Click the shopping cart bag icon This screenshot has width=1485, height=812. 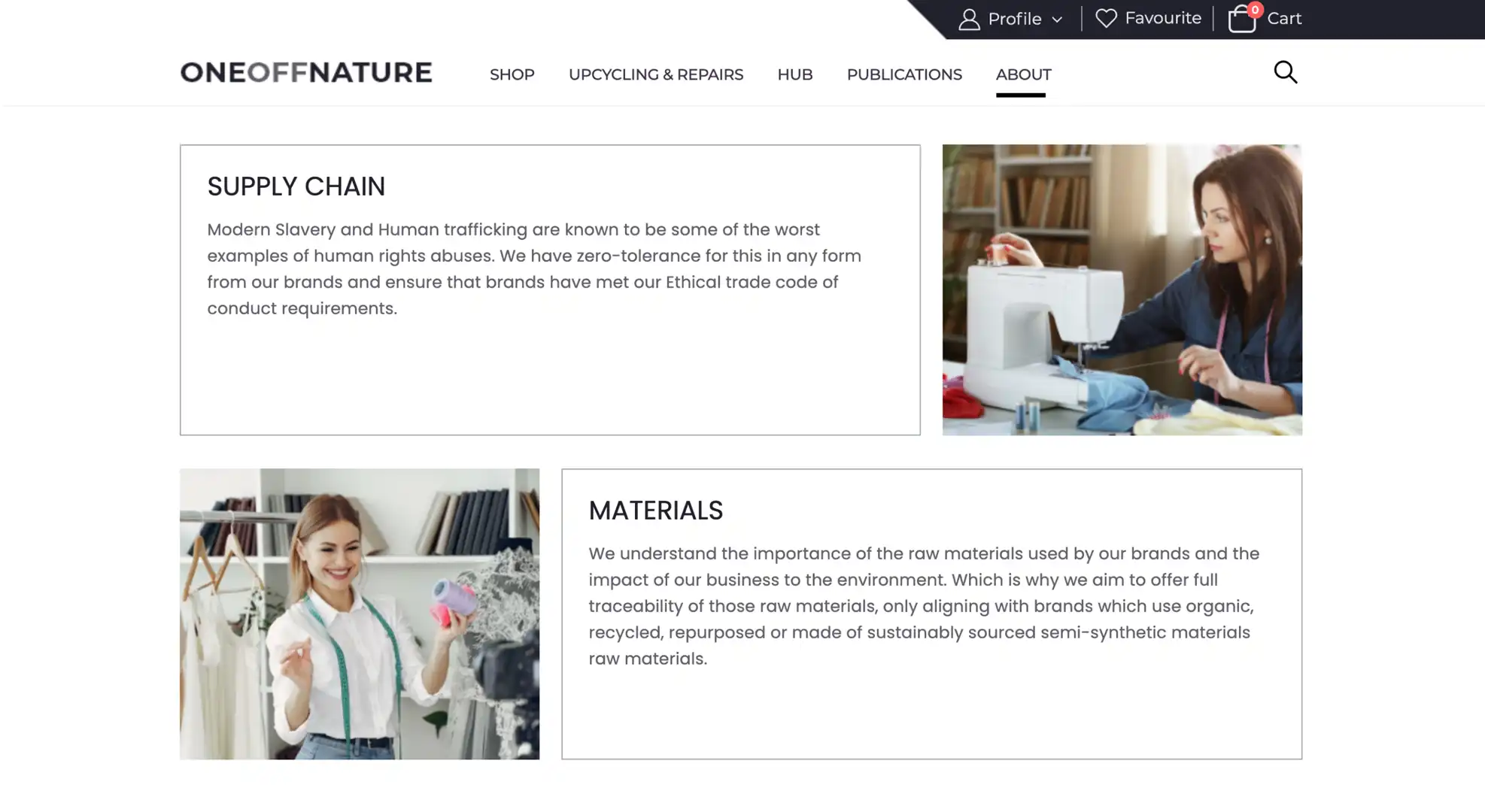click(1241, 20)
